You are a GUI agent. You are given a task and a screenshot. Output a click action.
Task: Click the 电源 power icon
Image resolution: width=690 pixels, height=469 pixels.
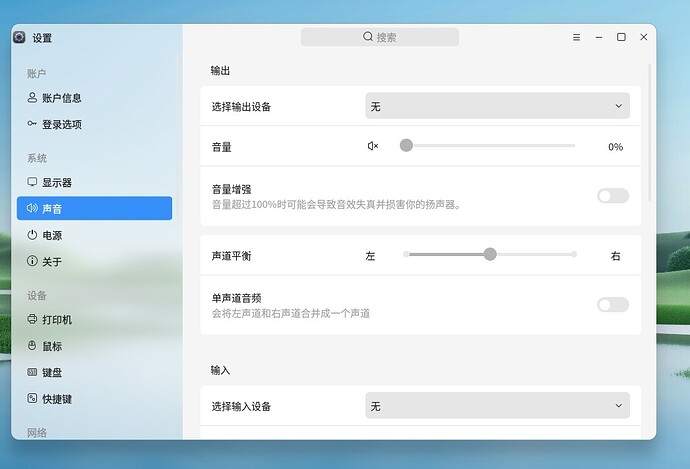pyautogui.click(x=32, y=235)
